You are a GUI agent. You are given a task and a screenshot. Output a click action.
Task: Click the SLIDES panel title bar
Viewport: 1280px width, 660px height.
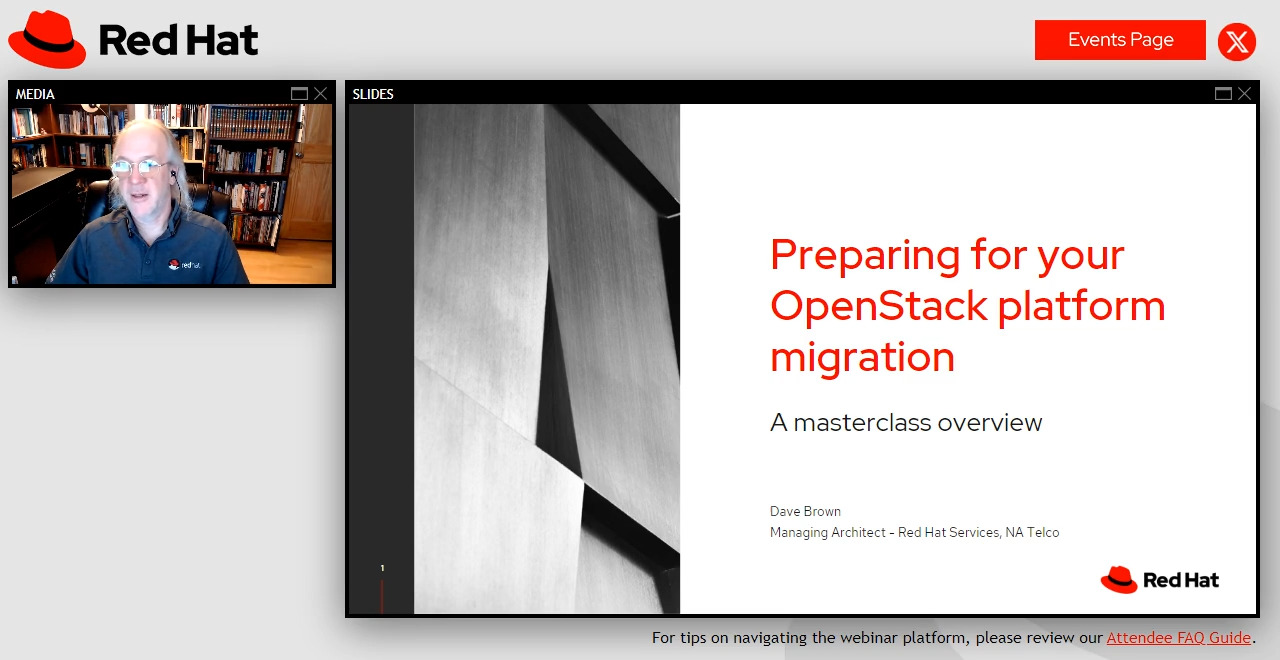[x=780, y=94]
